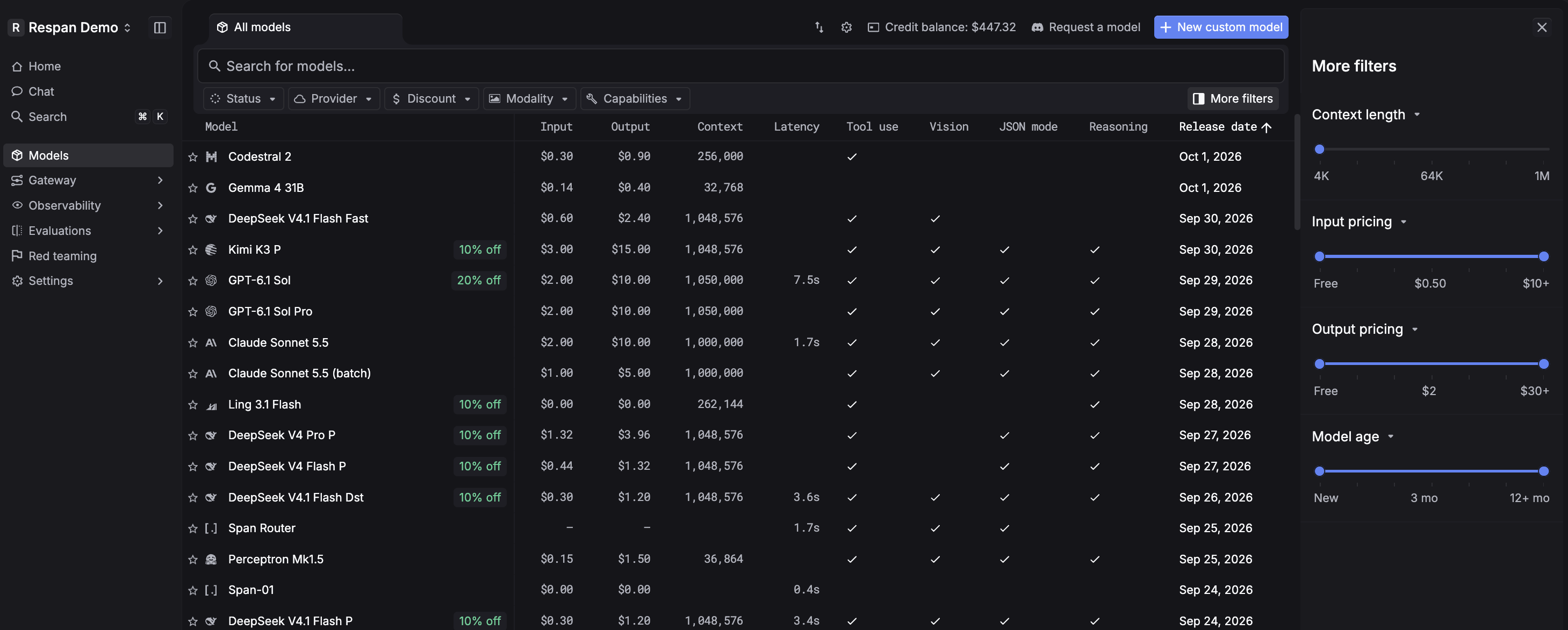This screenshot has height=630, width=1568.
Task: Open the Provider filter dropdown
Action: pos(334,98)
